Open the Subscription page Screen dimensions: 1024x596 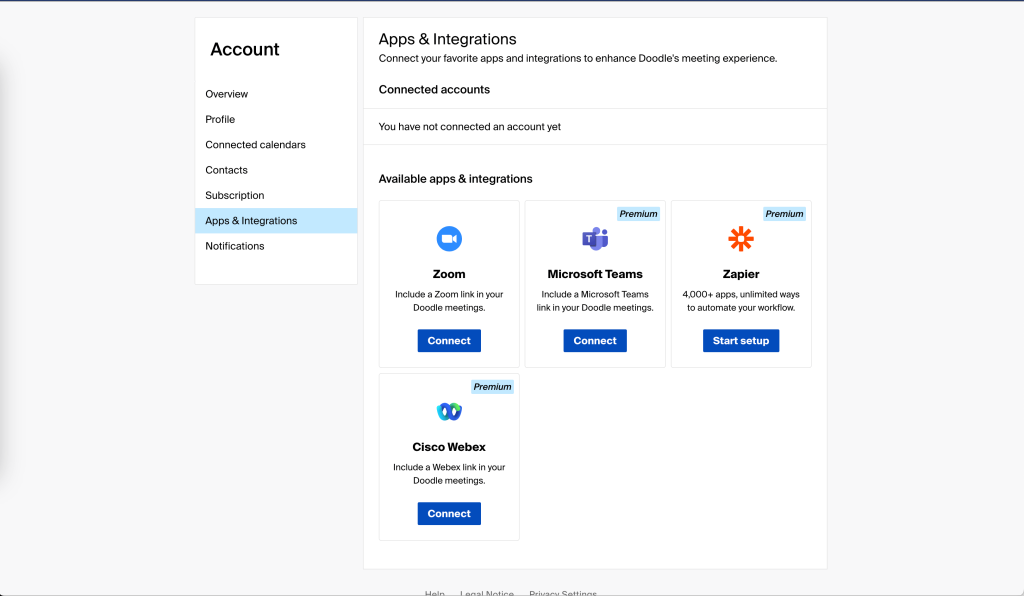[x=235, y=196]
